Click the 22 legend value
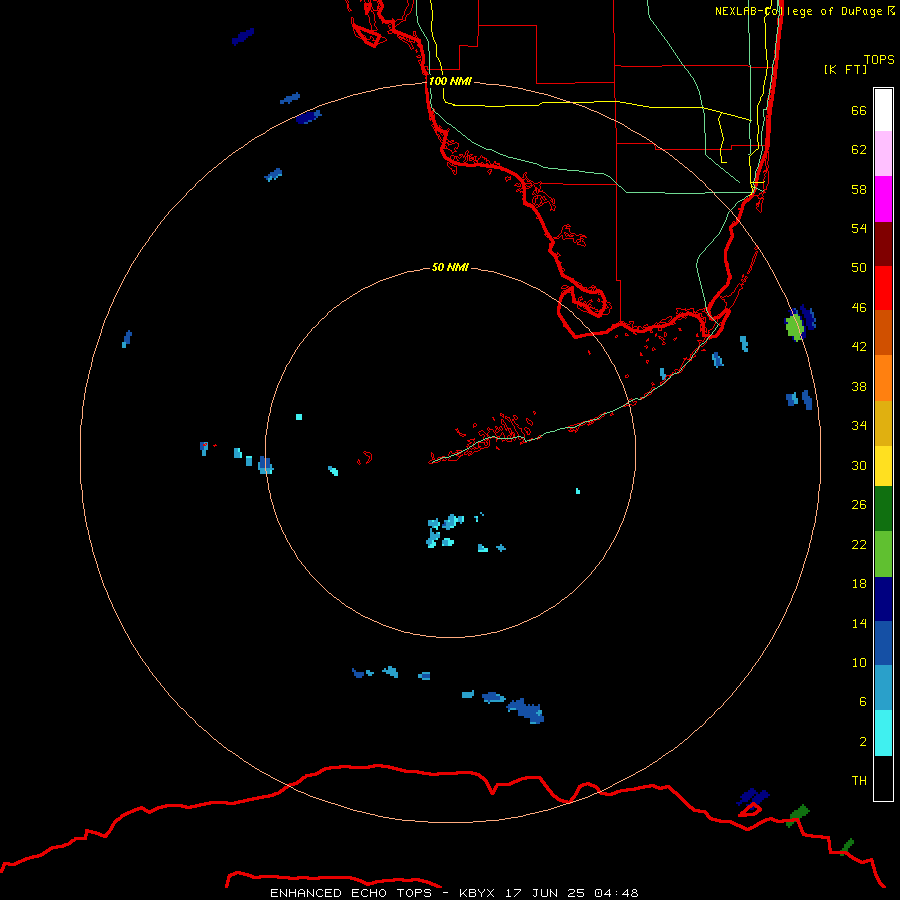This screenshot has width=900, height=900. click(859, 544)
